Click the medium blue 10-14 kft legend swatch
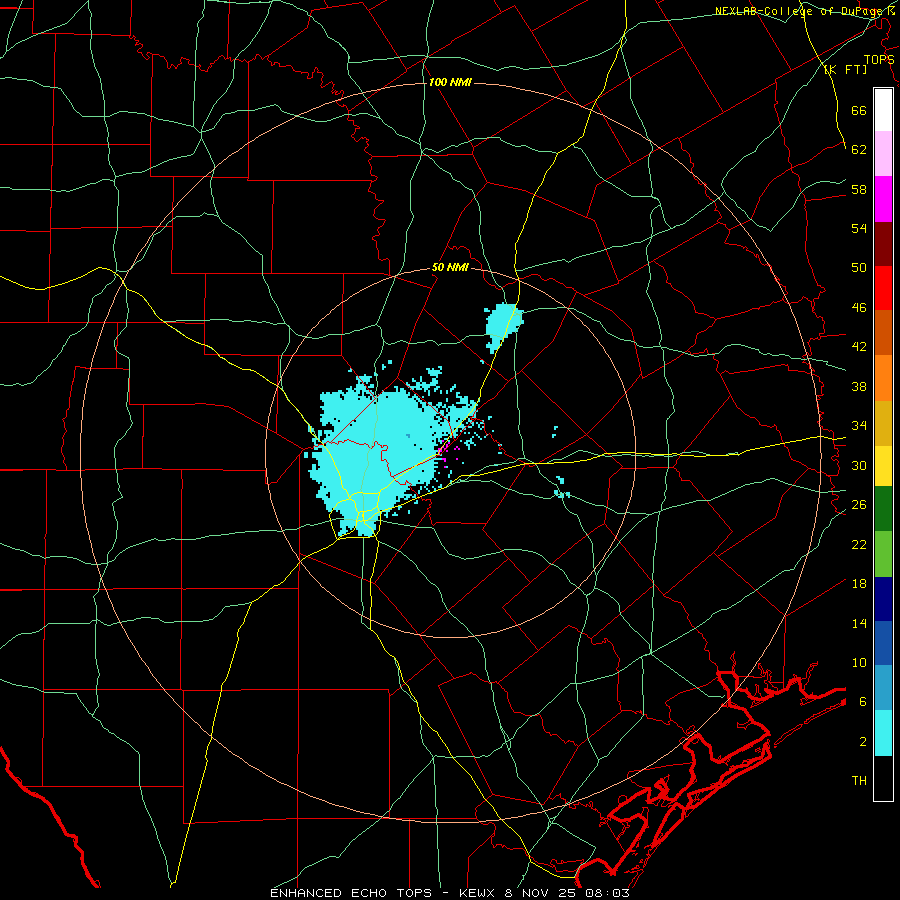This screenshot has width=900, height=900. (883, 643)
